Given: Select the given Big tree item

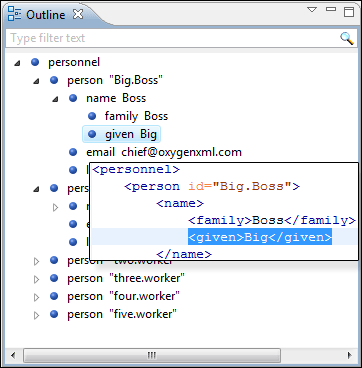Looking at the screenshot, I should [x=122, y=134].
